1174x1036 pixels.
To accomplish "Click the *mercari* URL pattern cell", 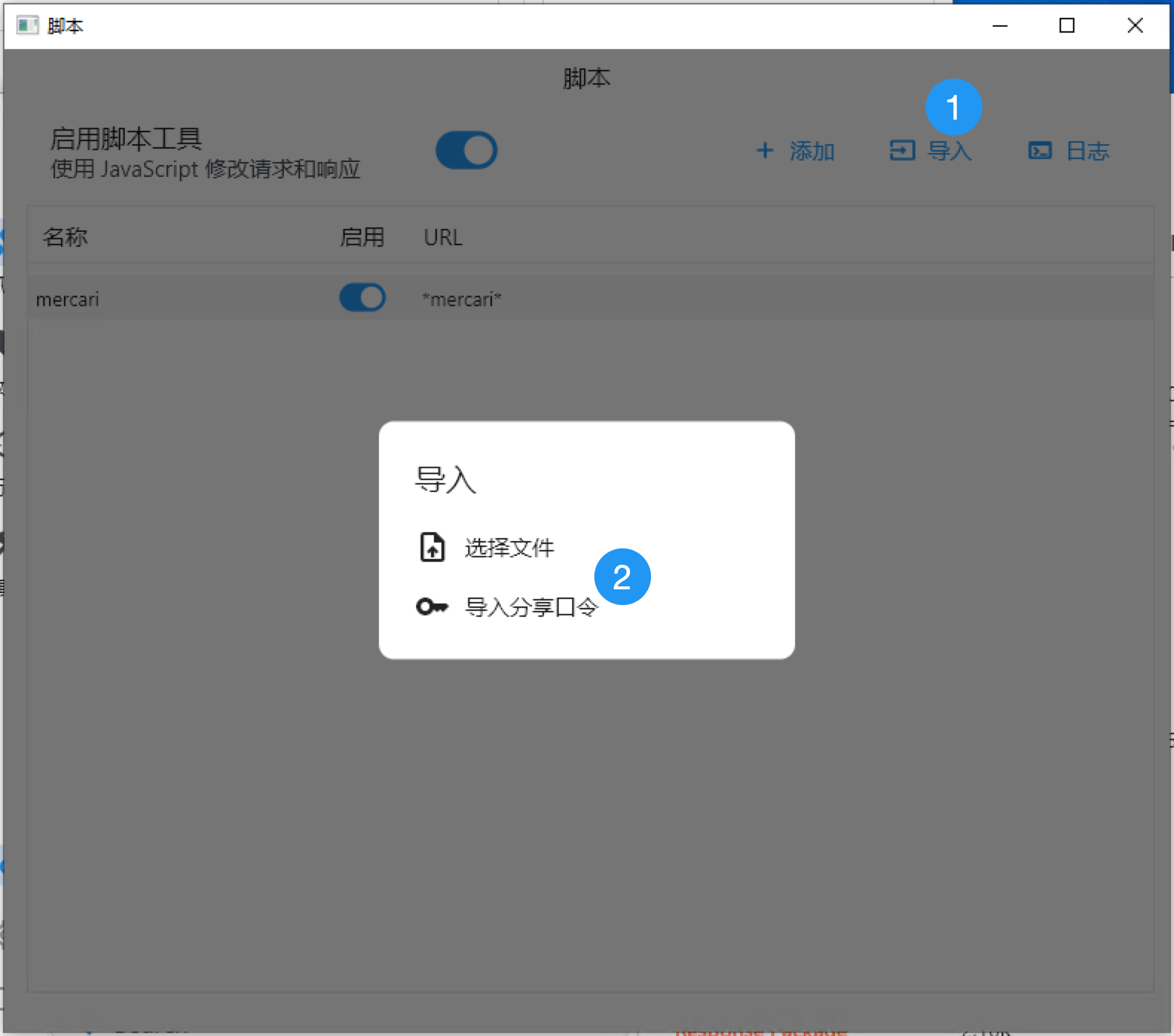I will pos(461,300).
